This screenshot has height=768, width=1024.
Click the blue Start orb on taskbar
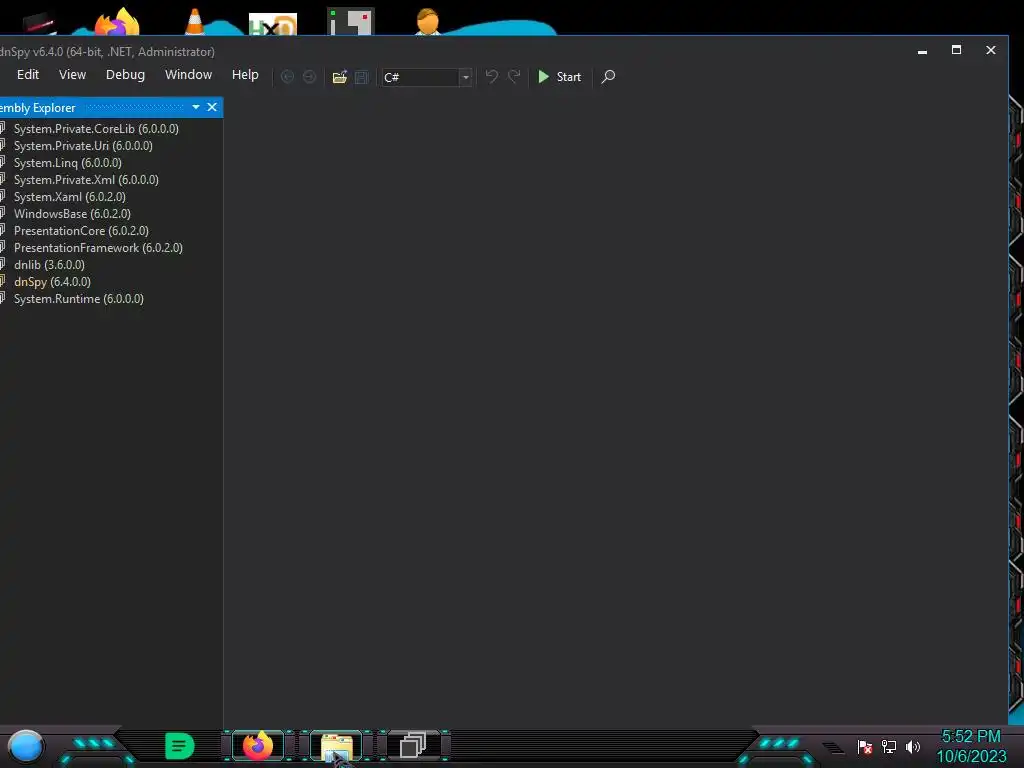(25, 746)
